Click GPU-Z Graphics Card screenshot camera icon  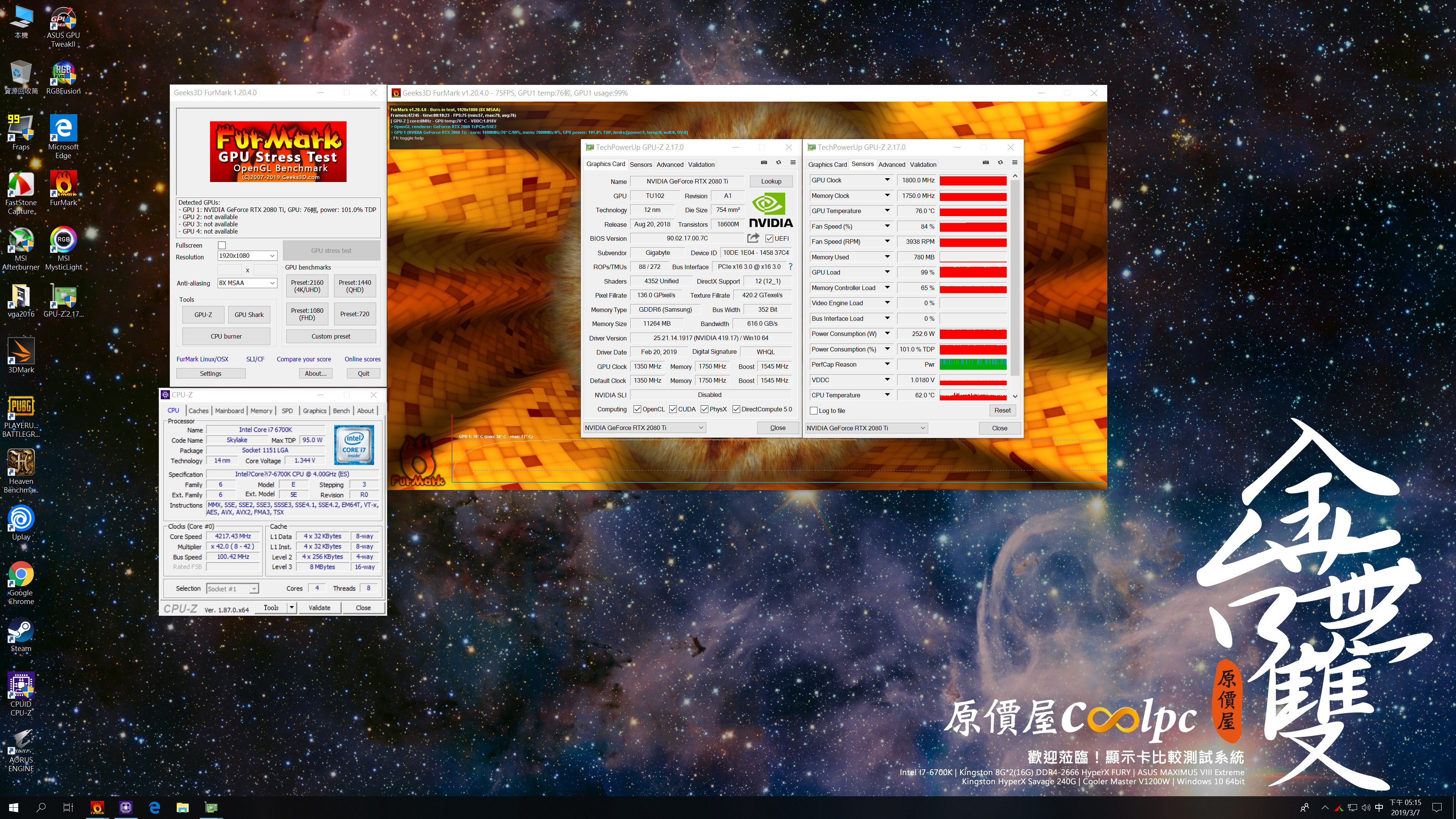(x=764, y=163)
